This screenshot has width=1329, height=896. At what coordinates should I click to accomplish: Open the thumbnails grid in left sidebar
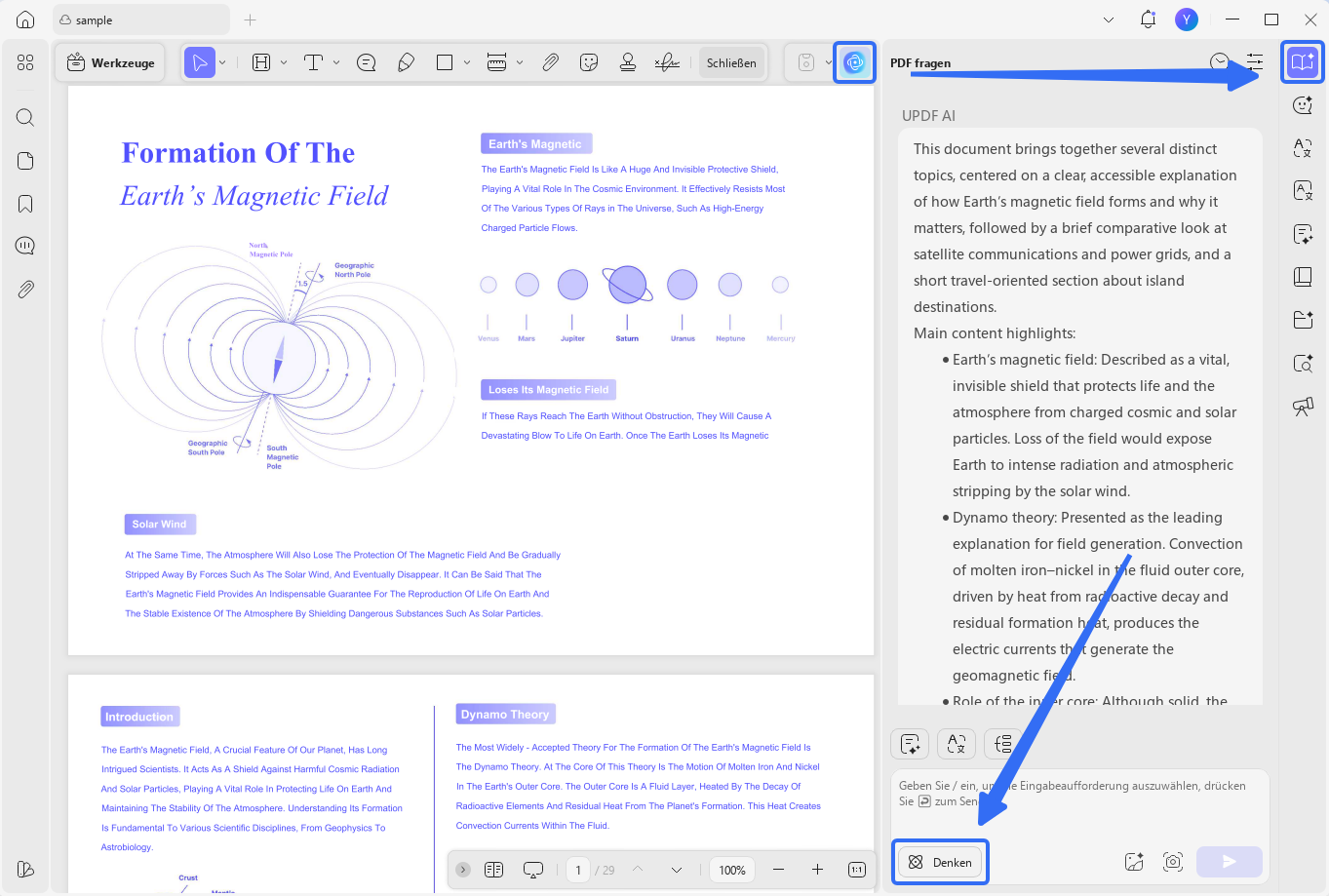25,62
